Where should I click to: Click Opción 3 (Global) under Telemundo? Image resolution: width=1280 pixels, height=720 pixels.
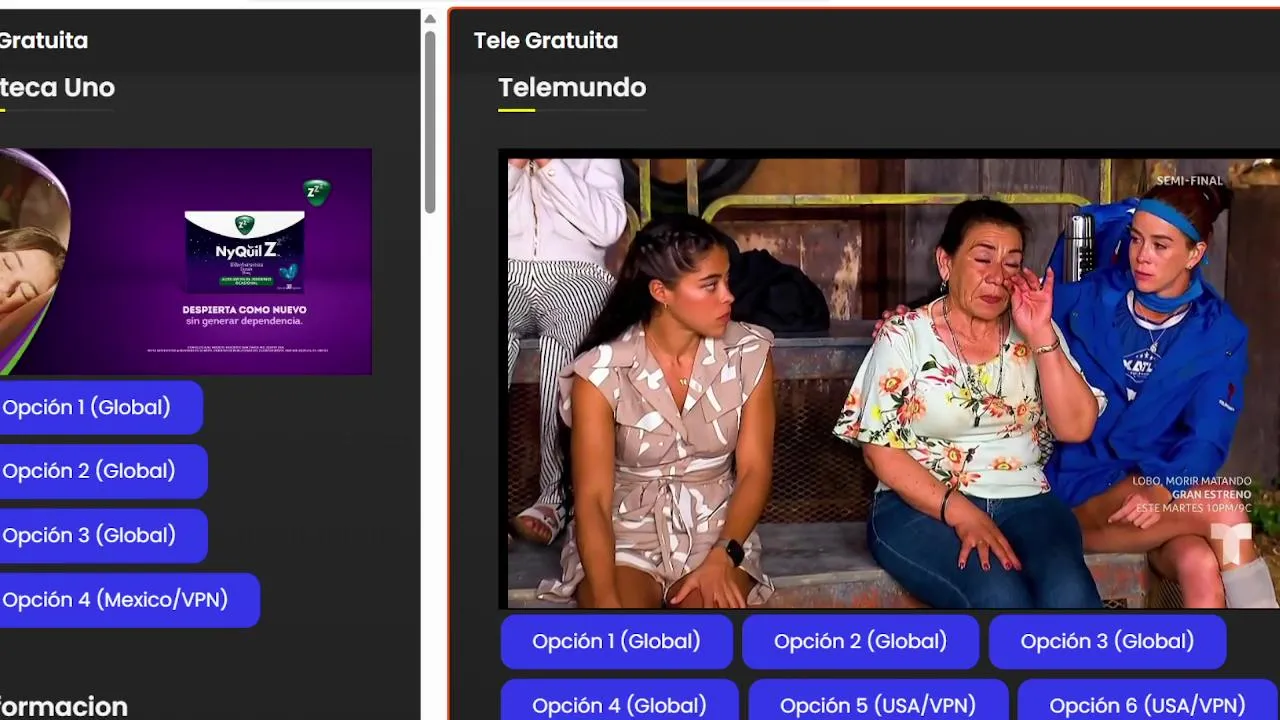click(1107, 641)
